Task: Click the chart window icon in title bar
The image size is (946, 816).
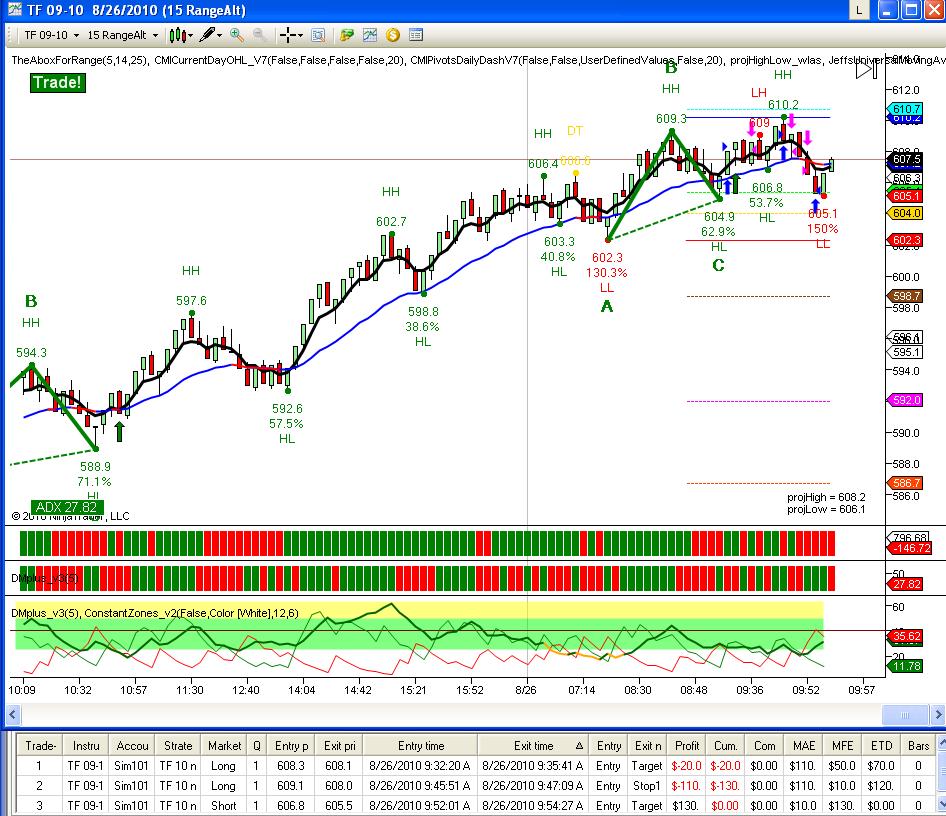Action: pos(13,10)
